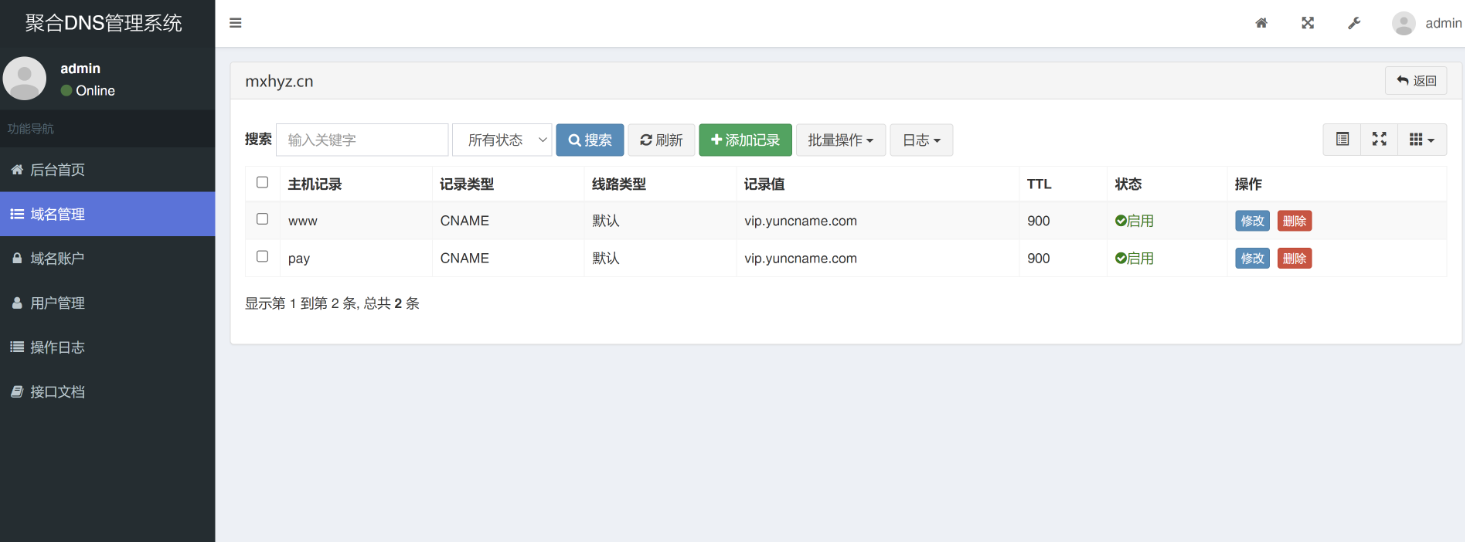Go to 后台首页 in sidebar
This screenshot has height=542, width=1465.
(x=107, y=170)
